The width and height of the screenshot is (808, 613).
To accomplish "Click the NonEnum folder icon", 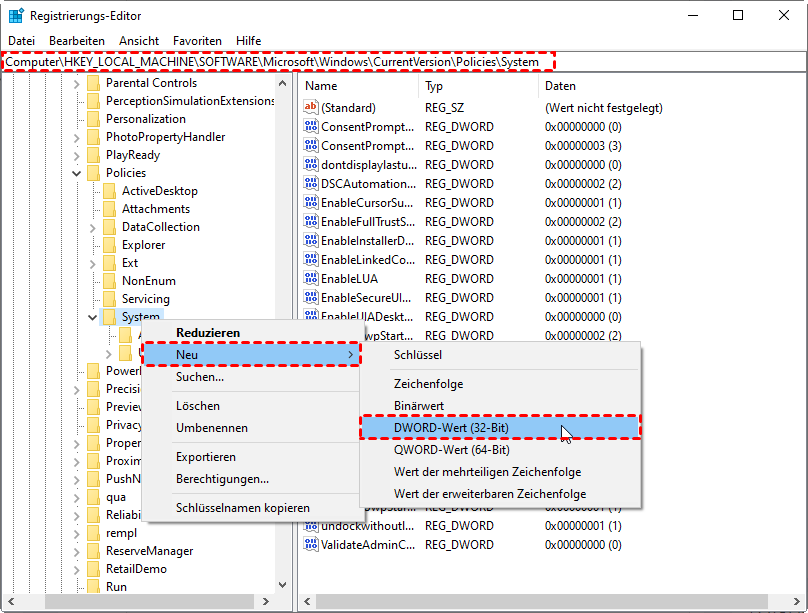I will (109, 281).
